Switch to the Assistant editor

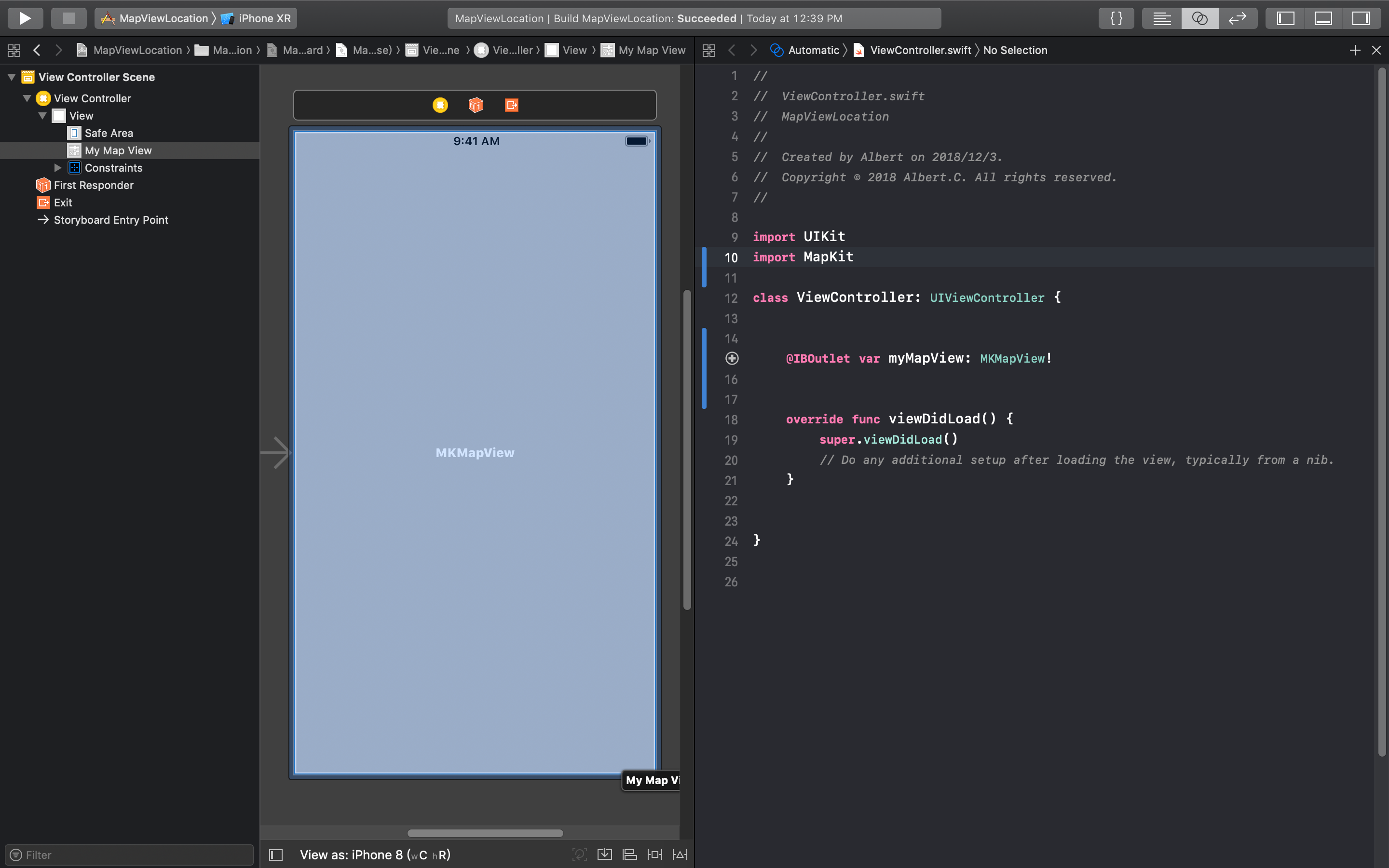(x=1199, y=18)
